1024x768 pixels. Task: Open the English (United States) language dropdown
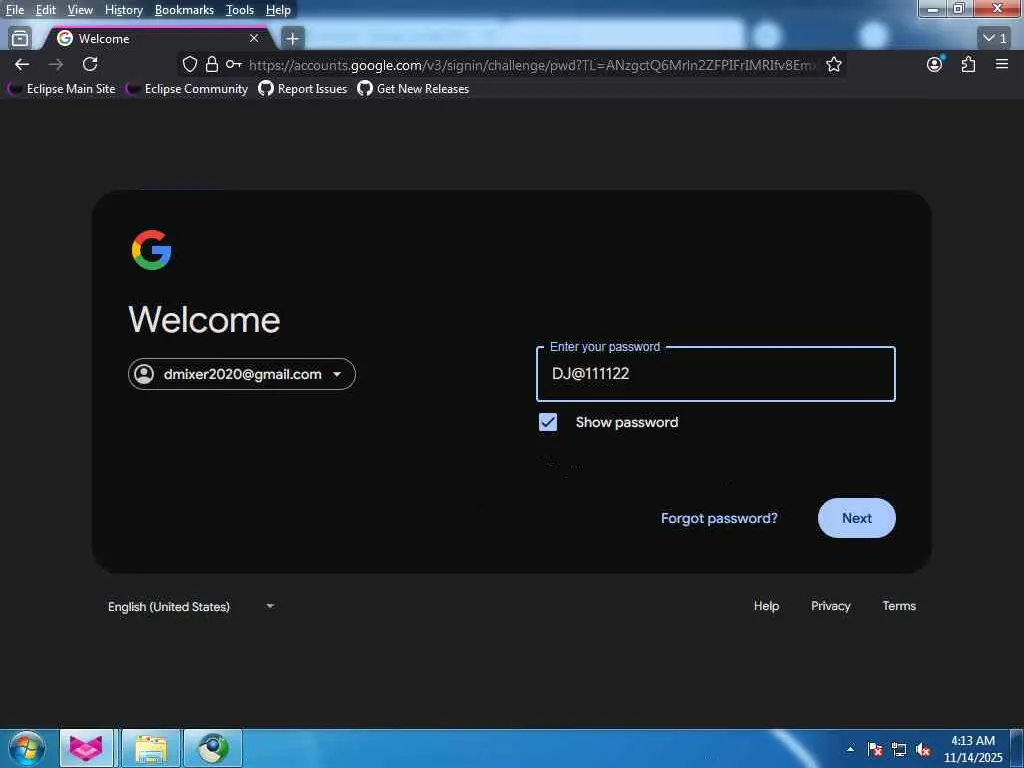(191, 607)
